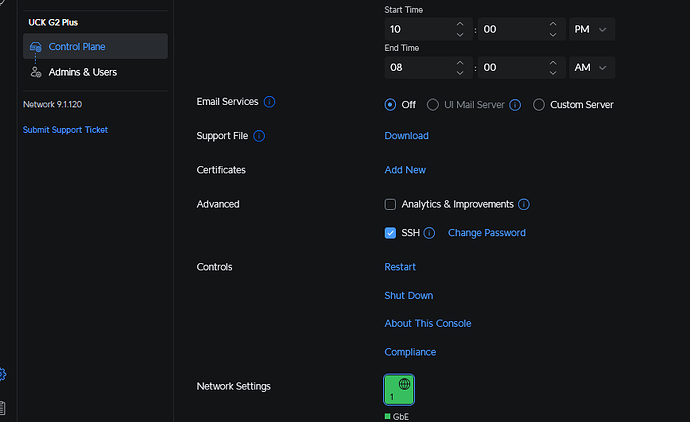690x422 pixels.
Task: Open Start Time PM dropdown
Action: click(x=592, y=29)
